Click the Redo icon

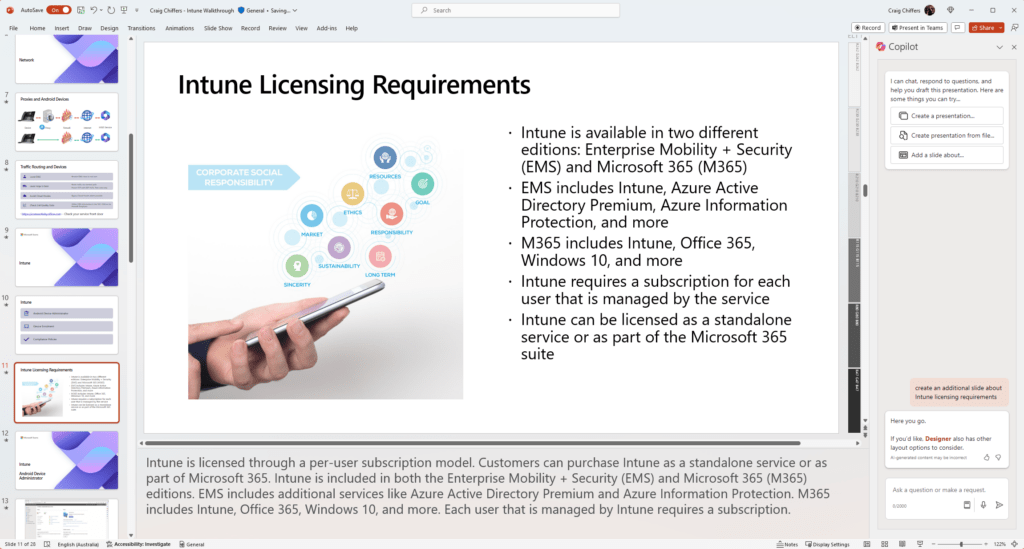click(111, 10)
